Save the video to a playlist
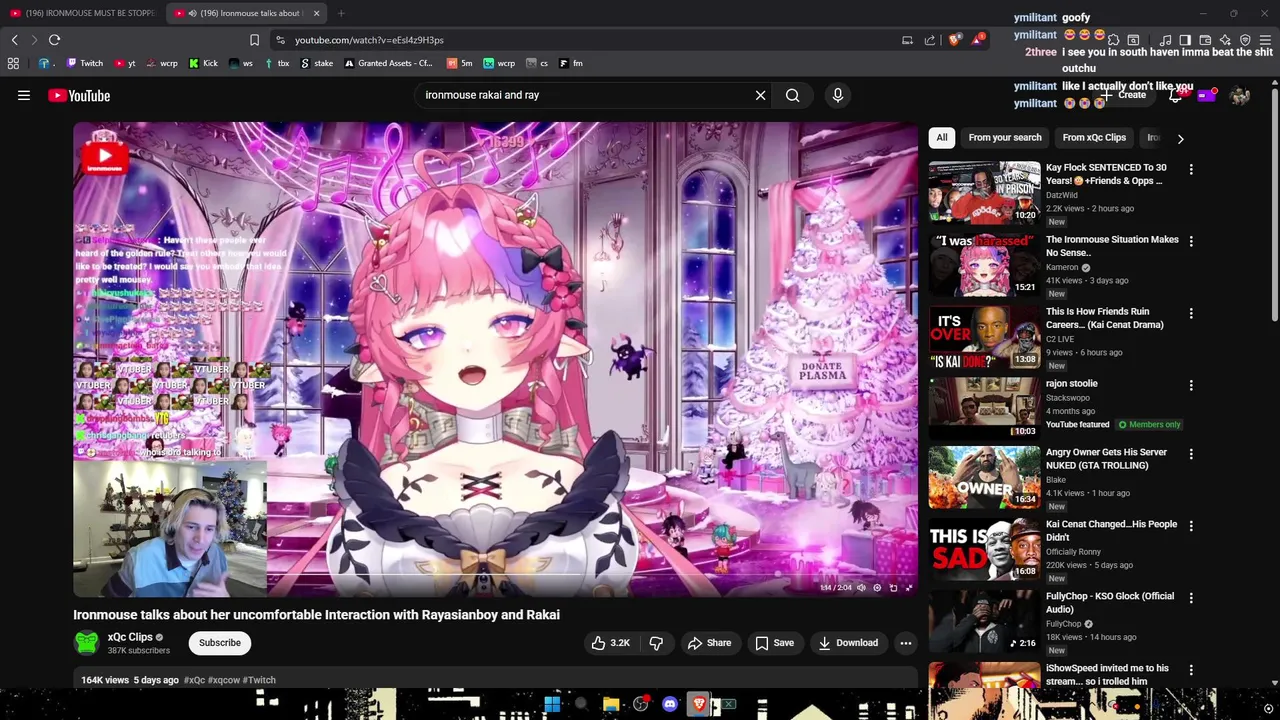 point(774,643)
